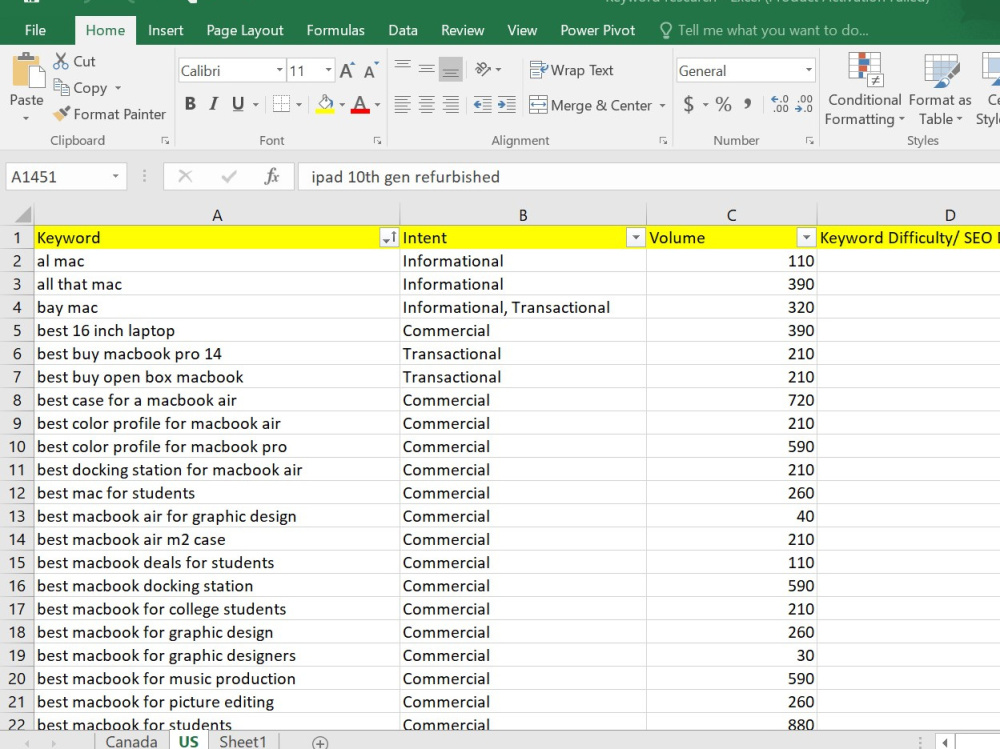Image resolution: width=1000 pixels, height=749 pixels.
Task: Click the Paste clipboard icon
Action: tap(27, 70)
